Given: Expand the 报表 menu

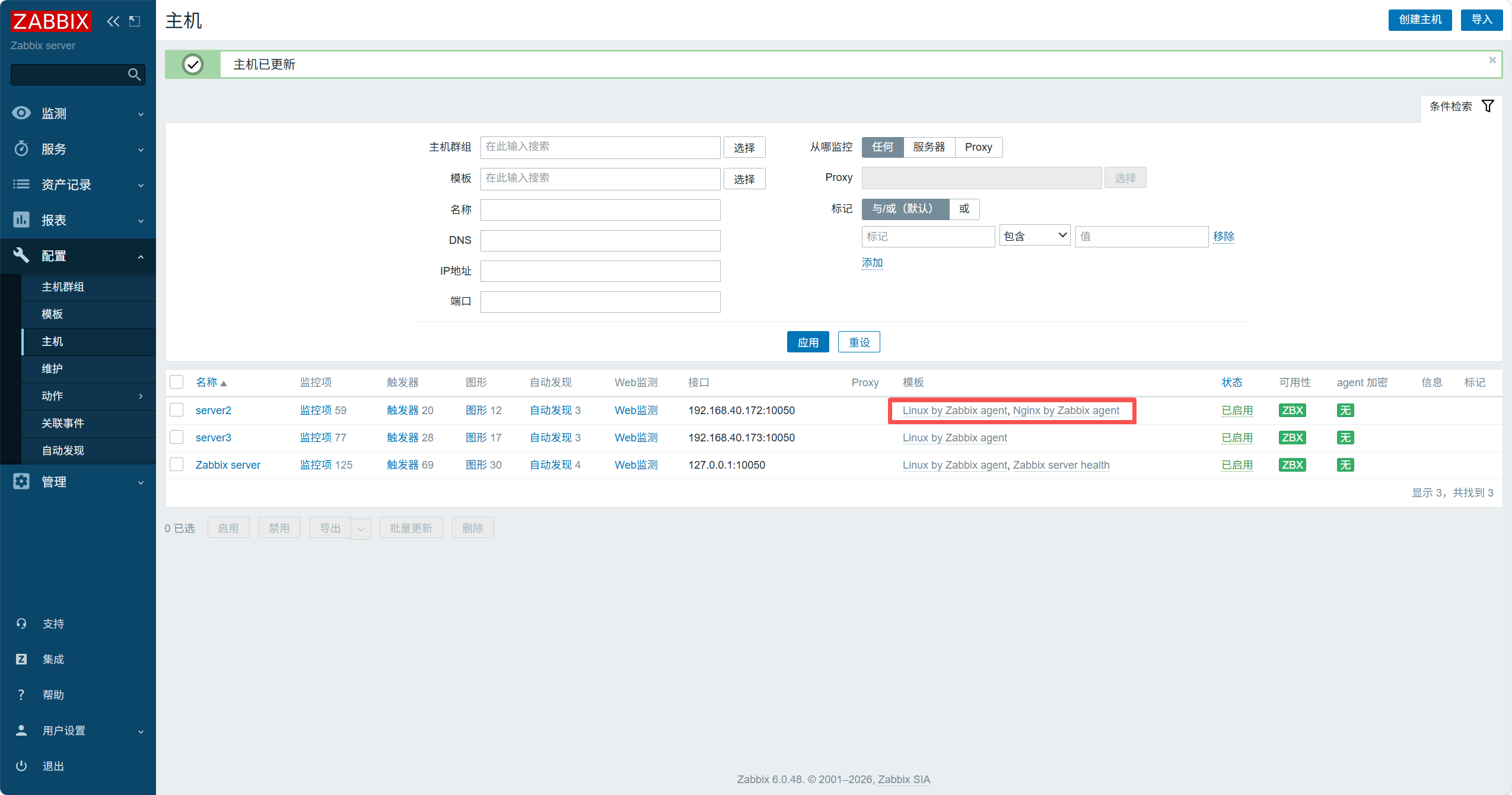Looking at the screenshot, I should (141, 221).
